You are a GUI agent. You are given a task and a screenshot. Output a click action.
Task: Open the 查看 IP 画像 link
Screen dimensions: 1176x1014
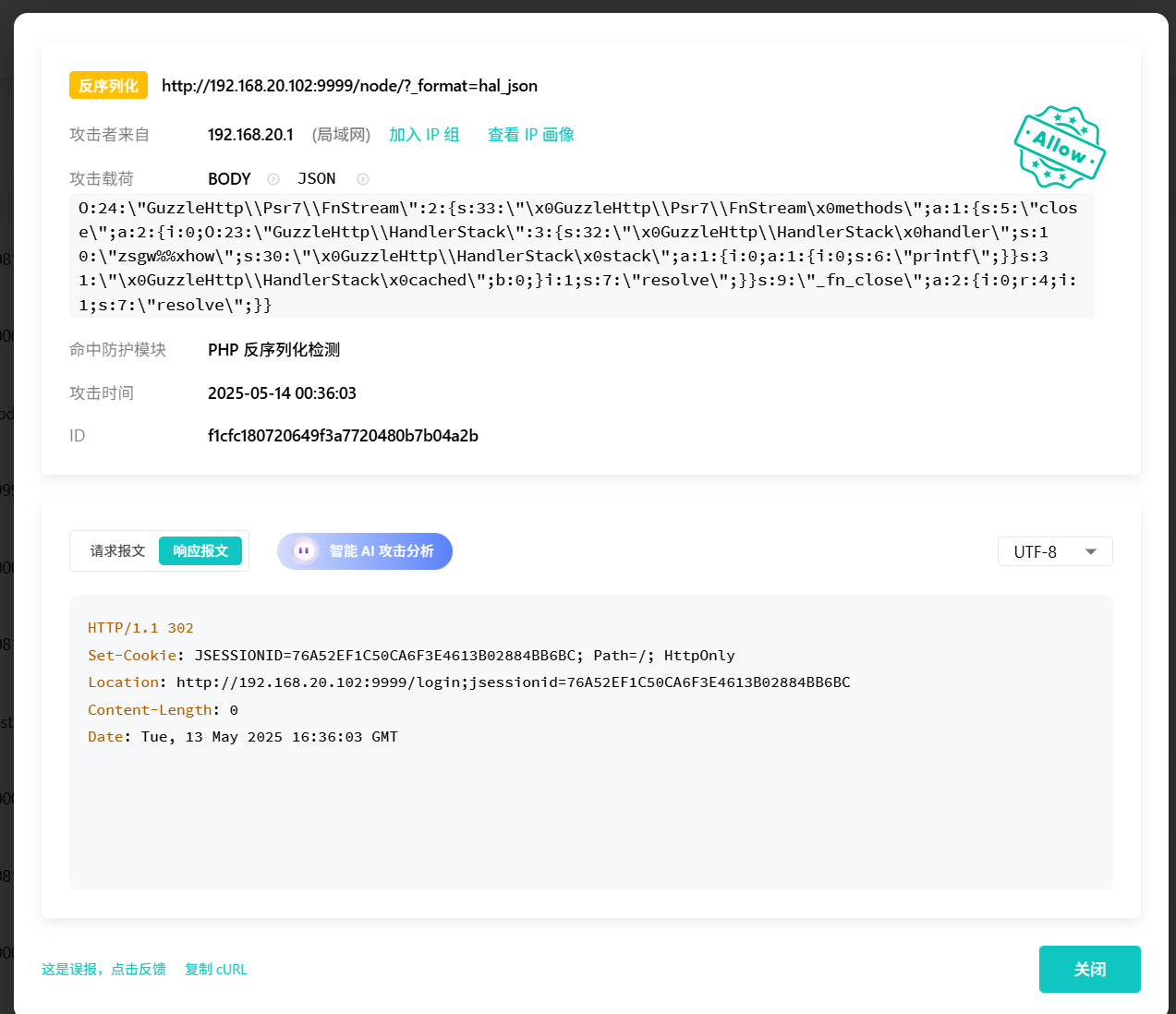click(530, 135)
